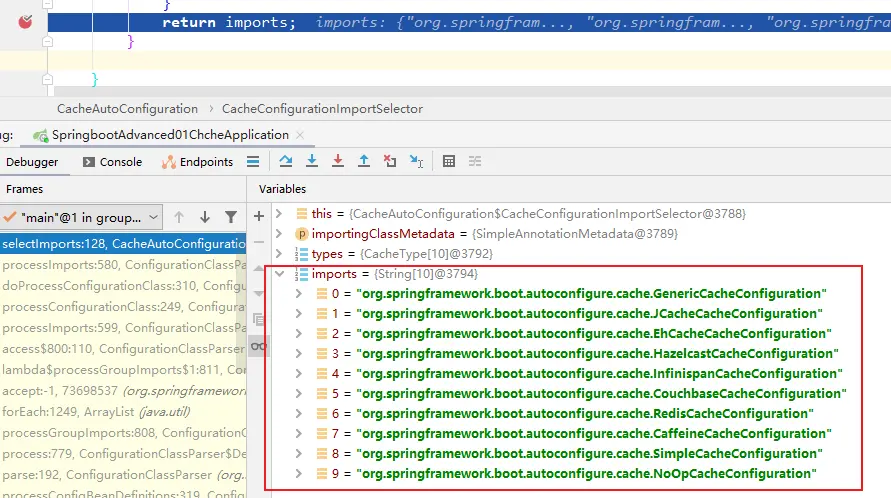Screen dimensions: 891x498
Task: Click the frames filter funnel icon
Action: [231, 217]
